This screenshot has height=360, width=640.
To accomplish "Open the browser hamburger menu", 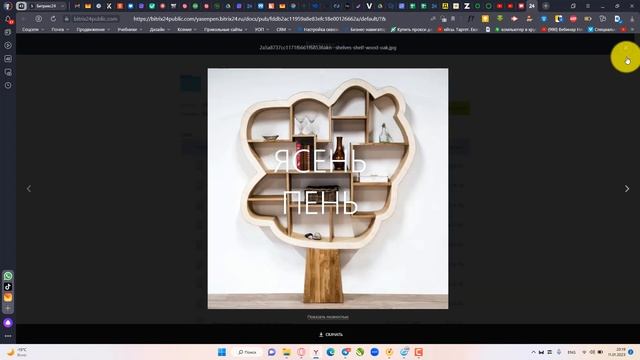I will [x=588, y=6].
